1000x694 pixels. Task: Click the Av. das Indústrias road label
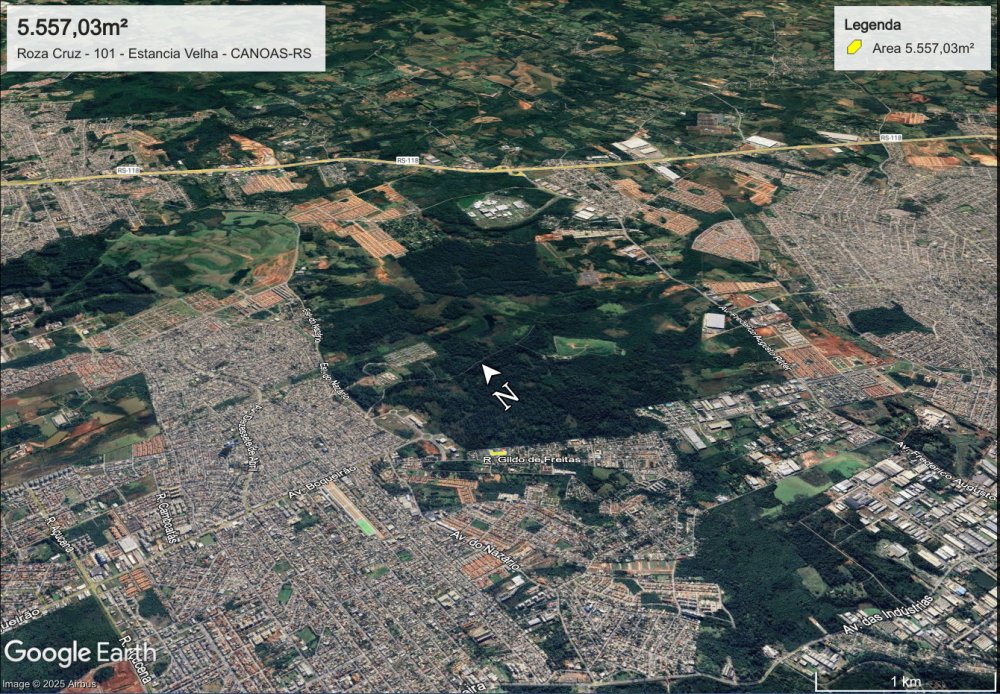(x=888, y=613)
